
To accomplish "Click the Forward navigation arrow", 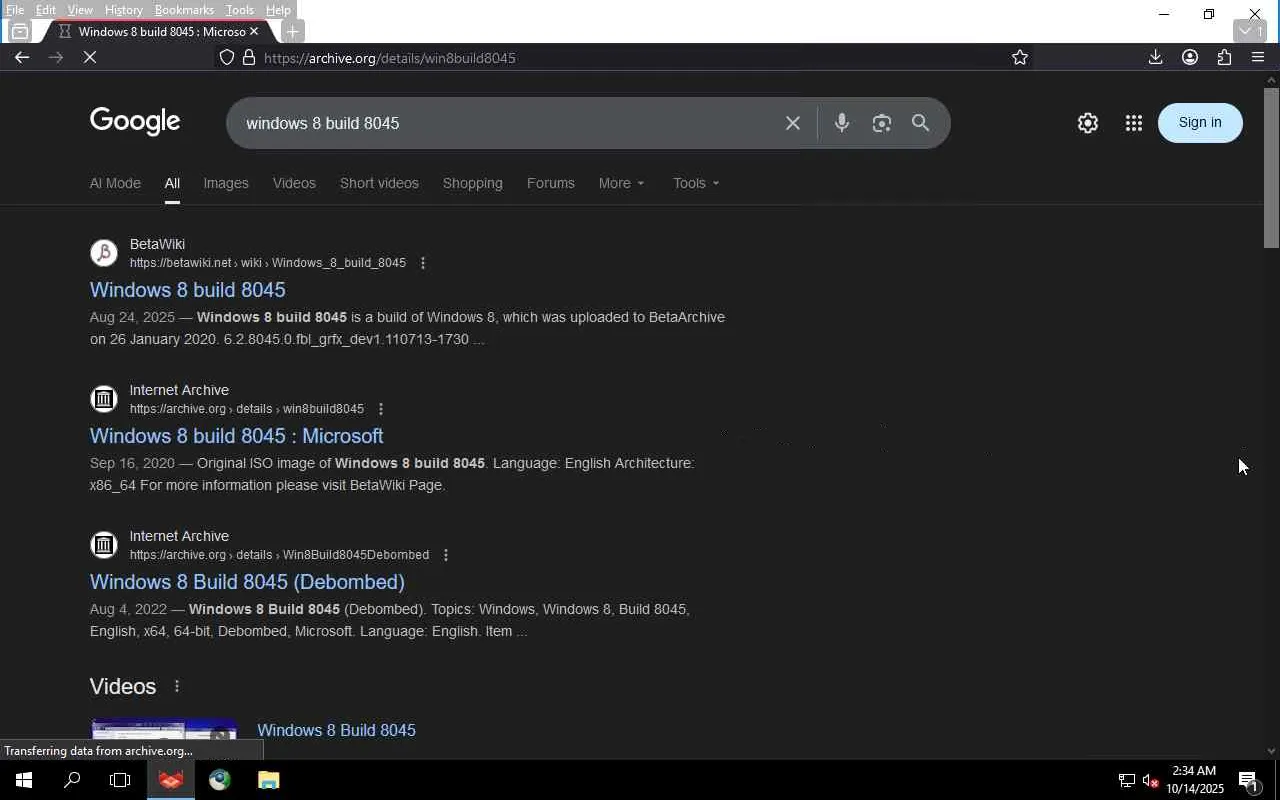I will click(55, 57).
